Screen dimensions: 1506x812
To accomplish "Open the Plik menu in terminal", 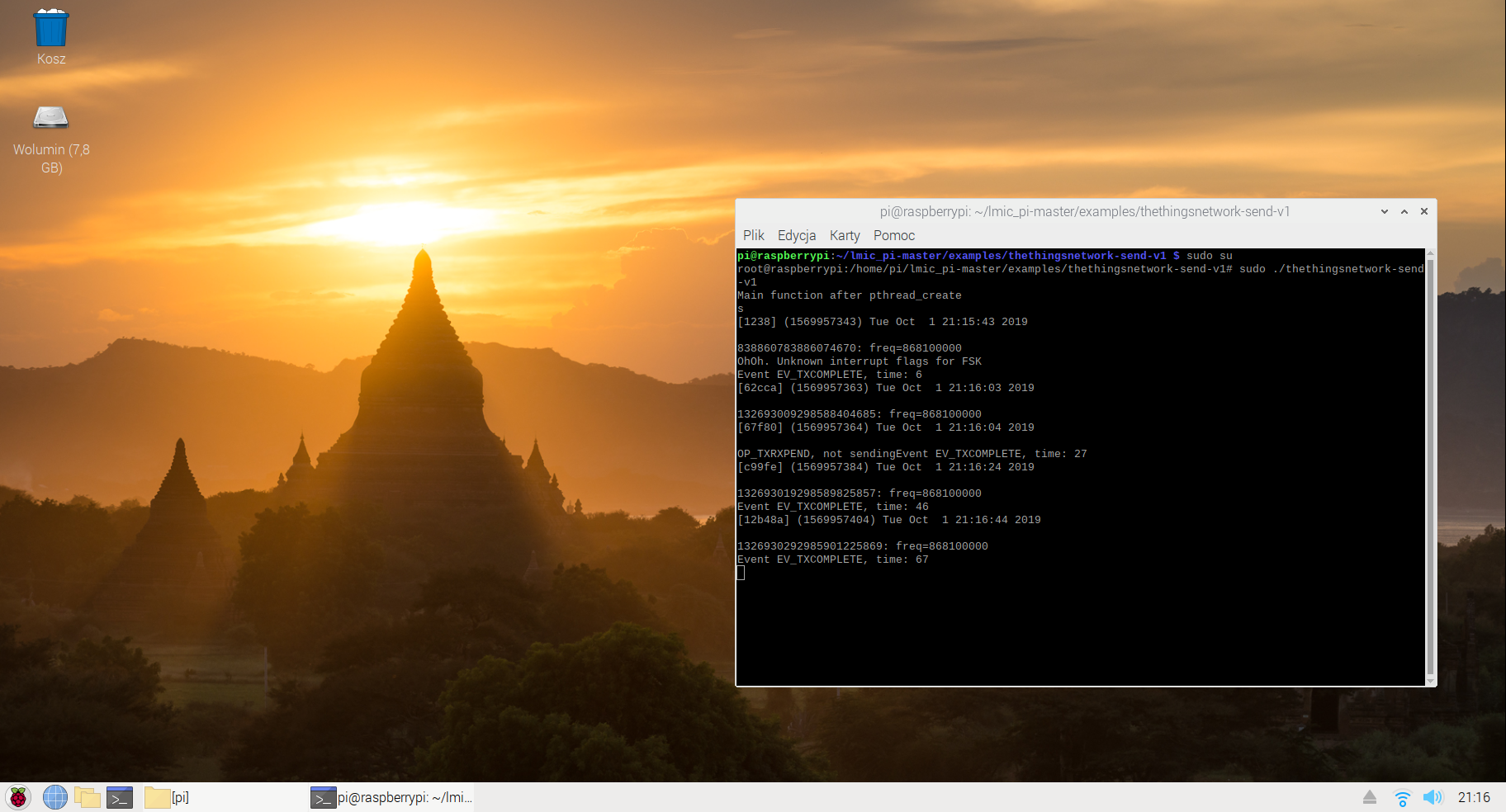I will tap(754, 235).
